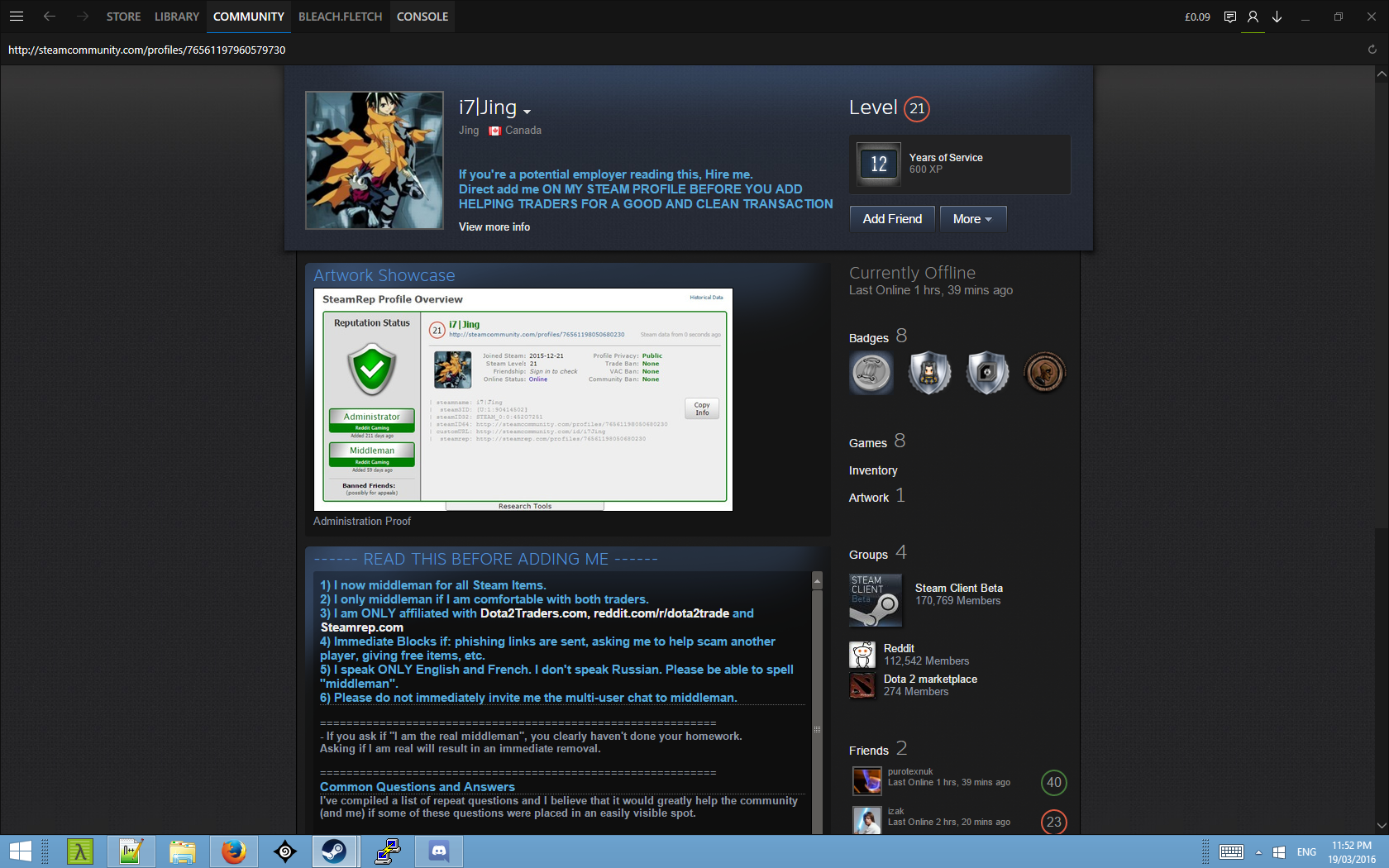This screenshot has height=868, width=1389.
Task: Open the on-screen keyboard tray icon
Action: [x=1231, y=851]
